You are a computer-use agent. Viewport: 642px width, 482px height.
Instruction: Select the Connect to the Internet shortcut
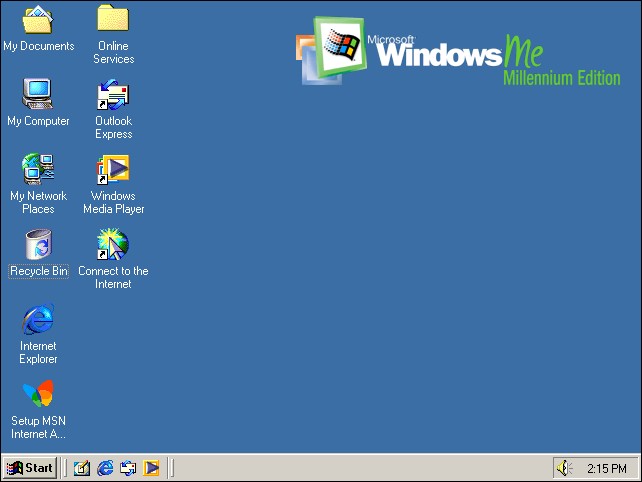[113, 244]
